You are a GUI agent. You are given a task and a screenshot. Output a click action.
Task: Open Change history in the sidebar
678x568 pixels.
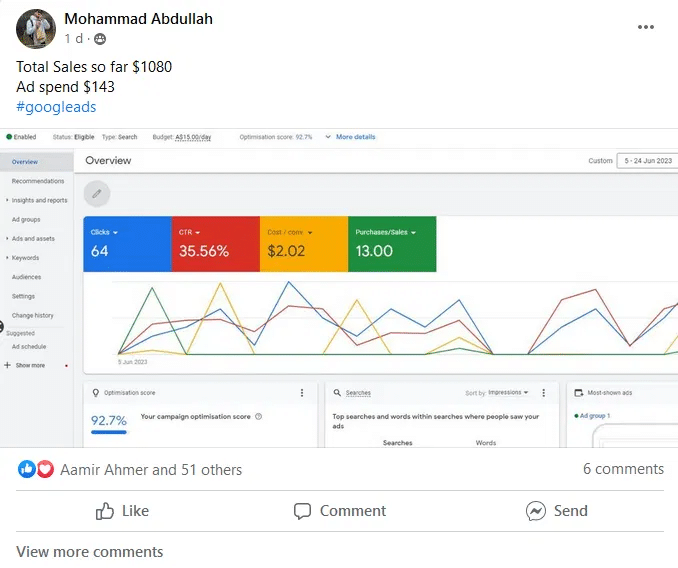[32, 315]
